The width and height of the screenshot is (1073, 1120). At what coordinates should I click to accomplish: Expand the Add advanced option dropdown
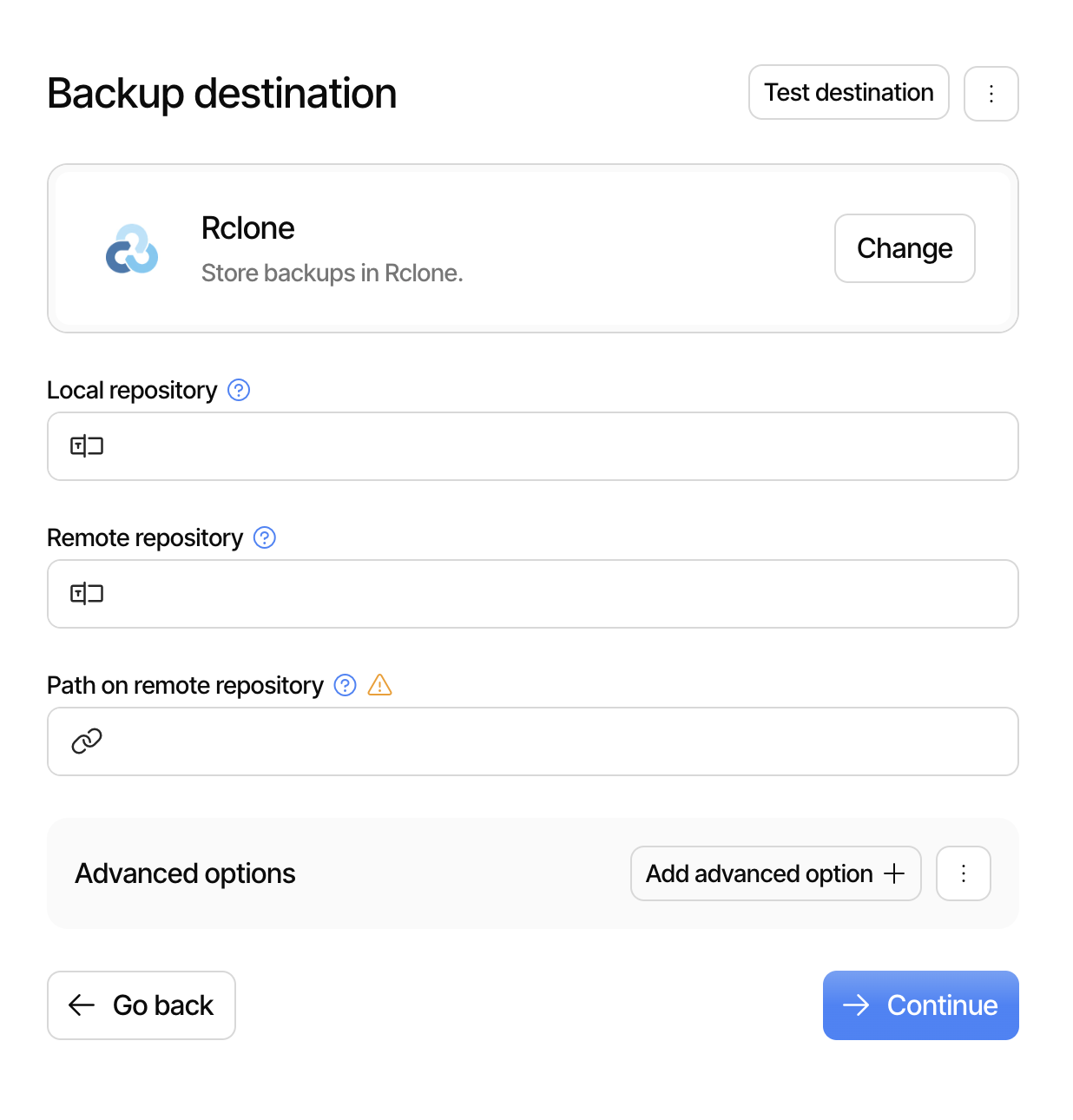[760, 873]
